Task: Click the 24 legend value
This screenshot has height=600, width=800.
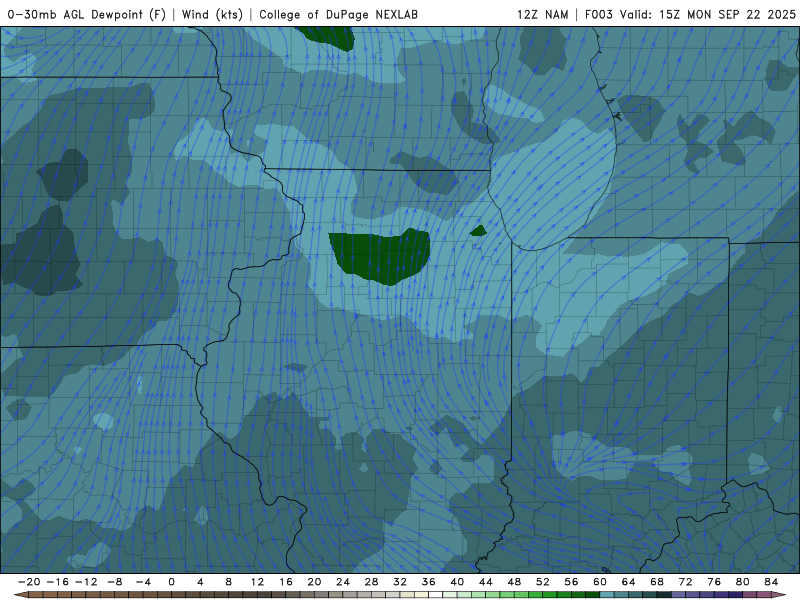Action: tap(343, 582)
